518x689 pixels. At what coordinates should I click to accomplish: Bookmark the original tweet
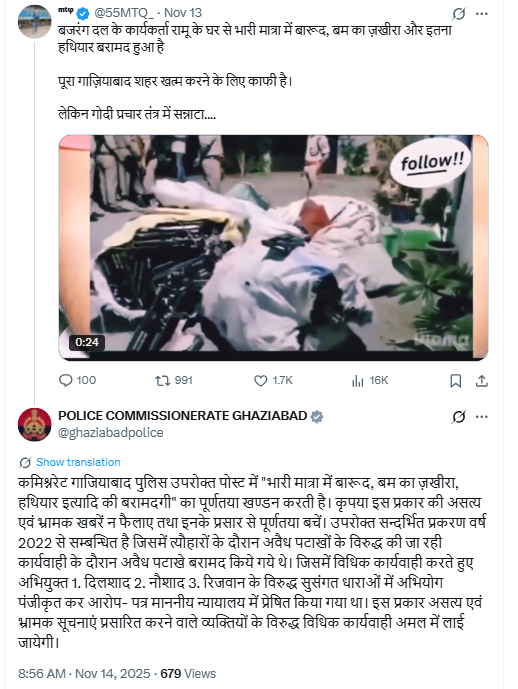456,381
